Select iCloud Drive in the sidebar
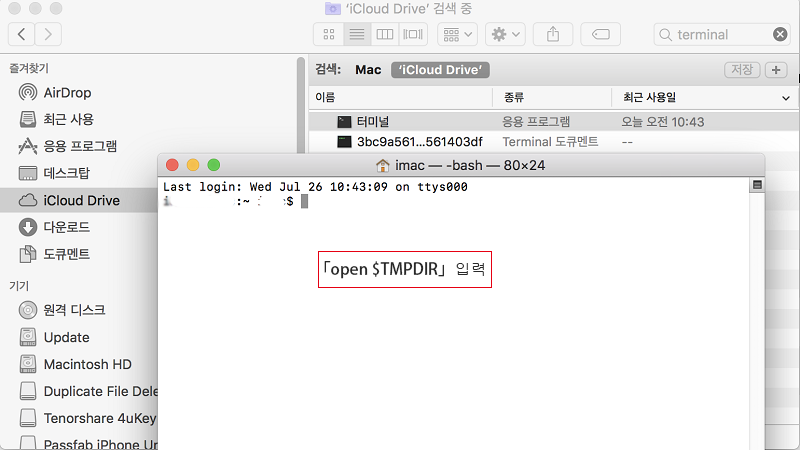800x450 pixels. [x=79, y=200]
